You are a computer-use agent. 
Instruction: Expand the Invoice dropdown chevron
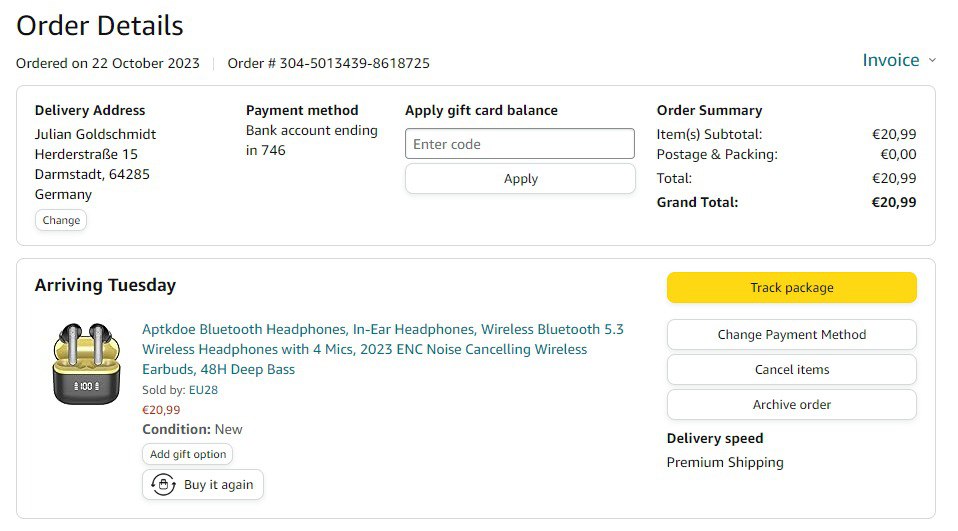(x=933, y=60)
